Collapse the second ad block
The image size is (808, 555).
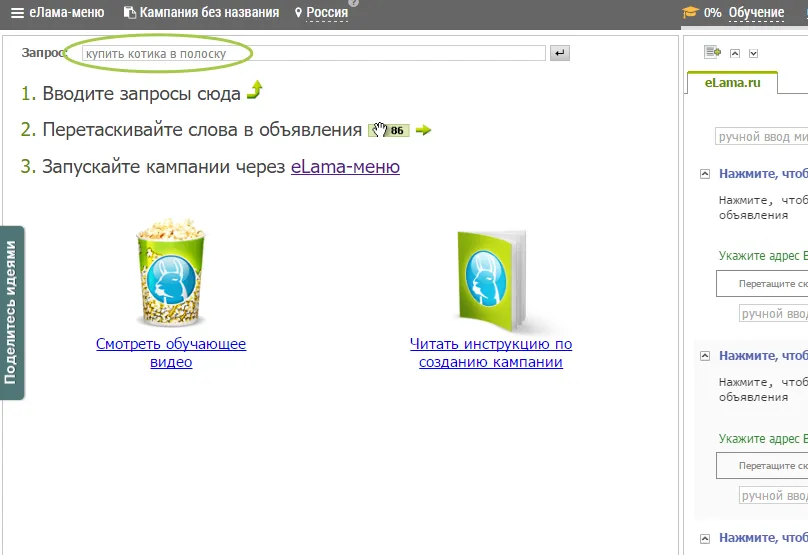click(705, 356)
